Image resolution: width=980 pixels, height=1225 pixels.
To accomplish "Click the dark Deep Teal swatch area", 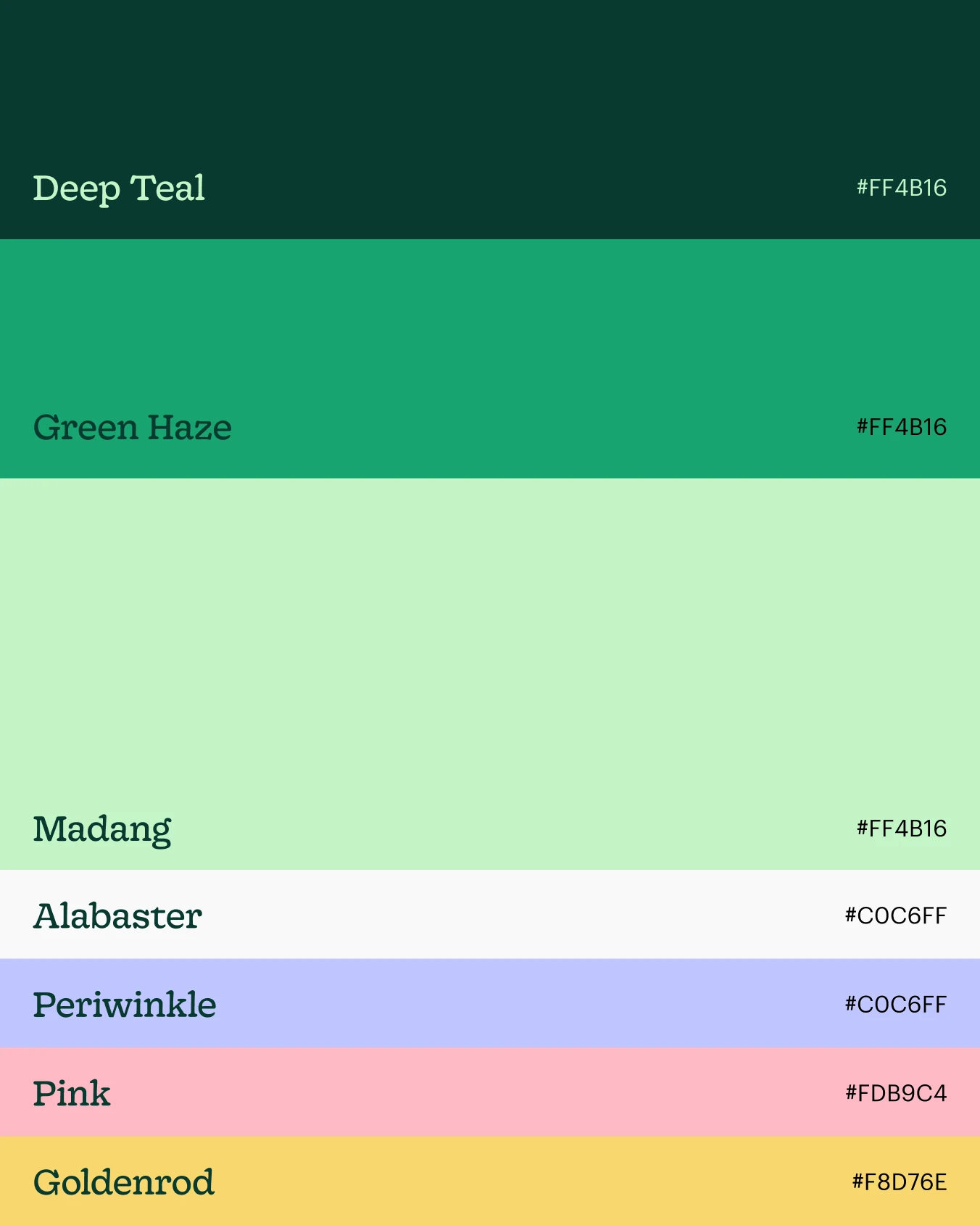I will click(490, 120).
